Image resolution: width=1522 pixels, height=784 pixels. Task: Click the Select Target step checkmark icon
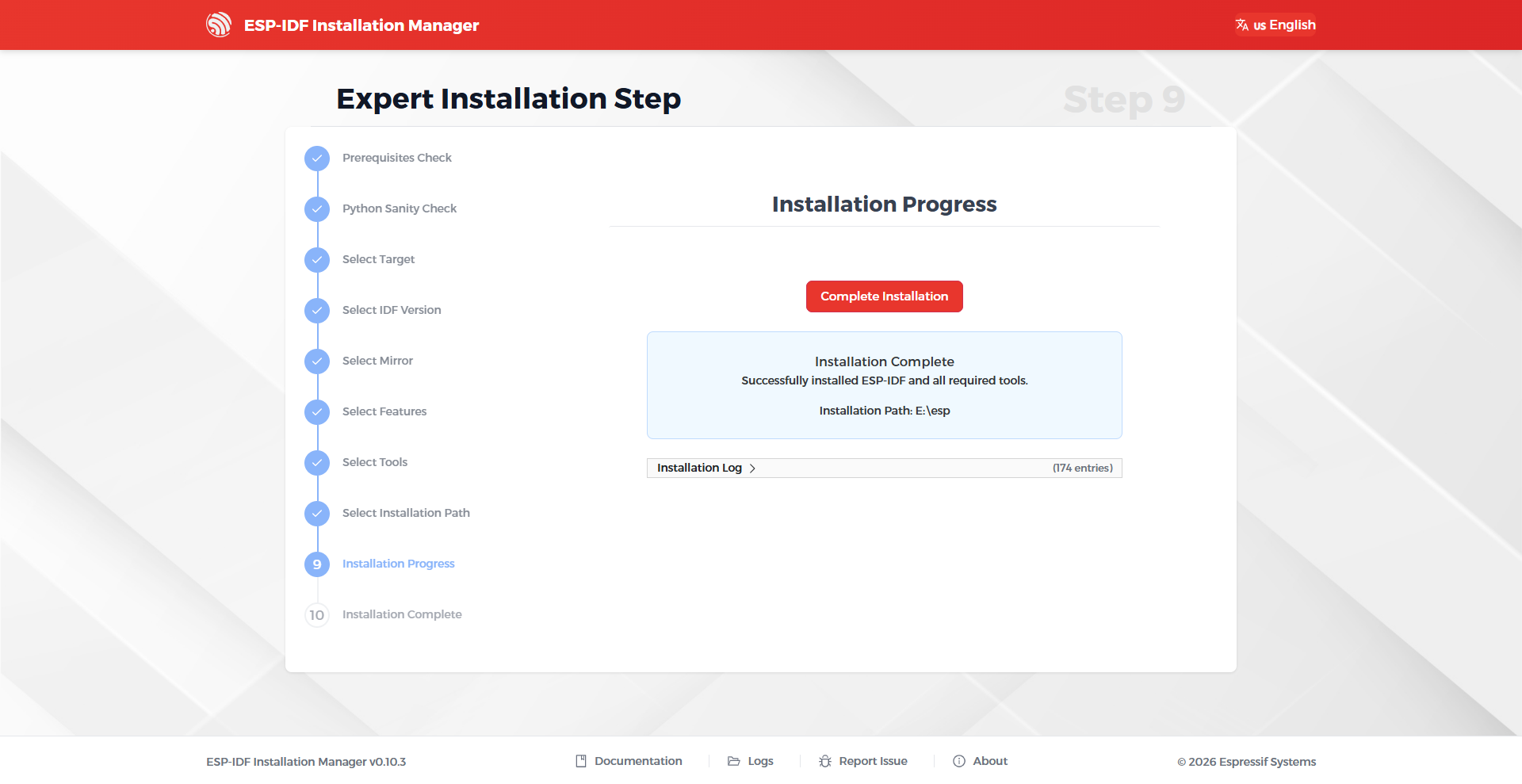[317, 260]
